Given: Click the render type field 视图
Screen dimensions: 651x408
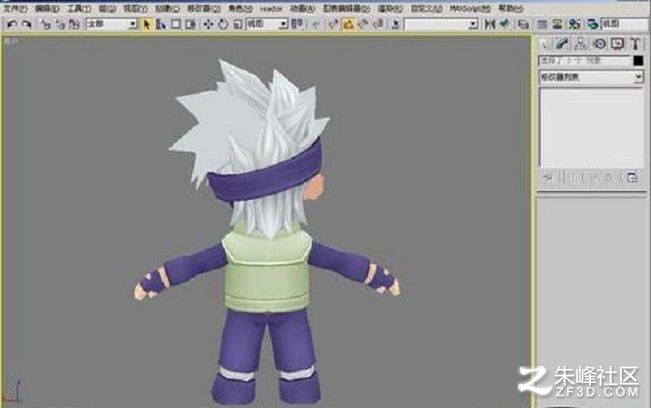Looking at the screenshot, I should pyautogui.click(x=625, y=24).
